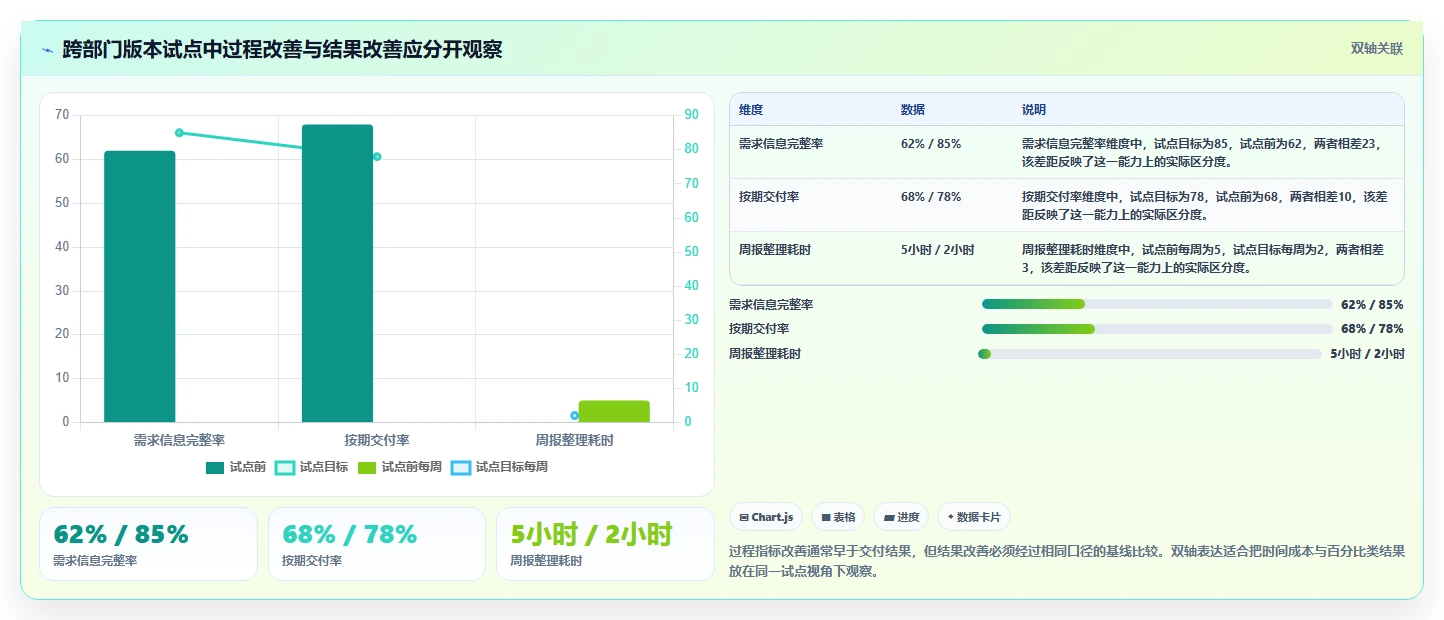The width and height of the screenshot is (1444, 620).
Task: Click the 70 tick on left axis
Action: 62,115
